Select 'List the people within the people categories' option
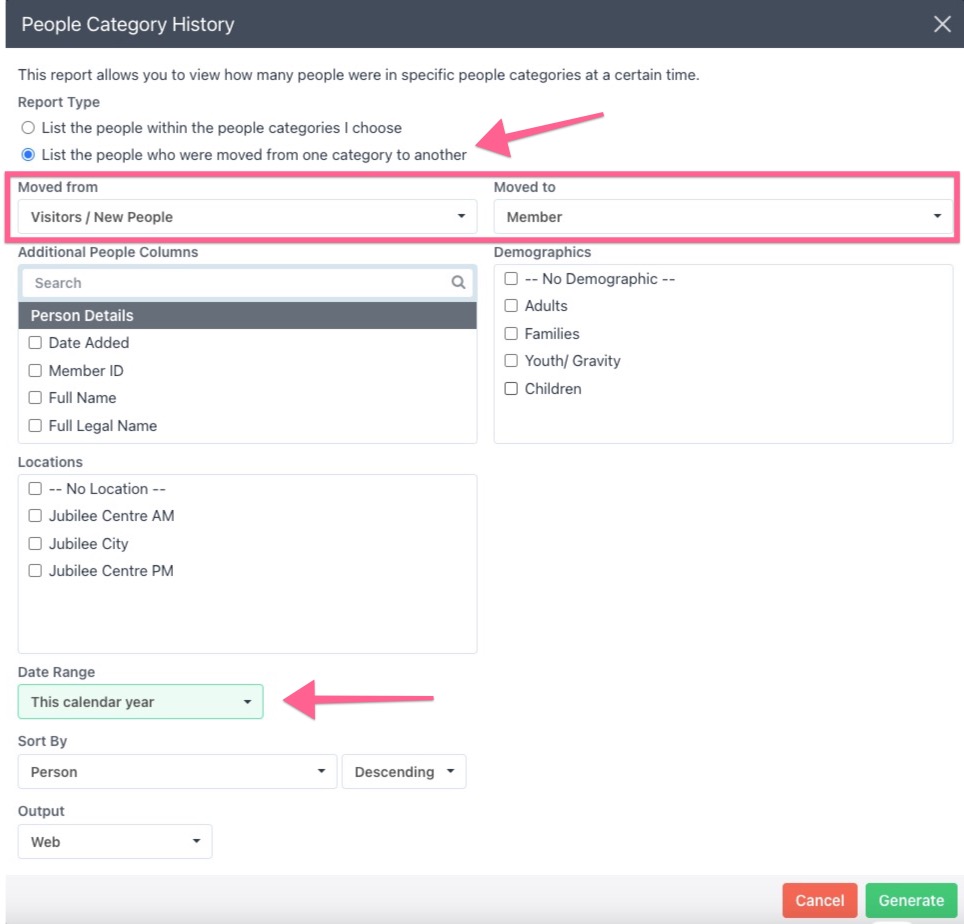The image size is (964, 924). (28, 128)
